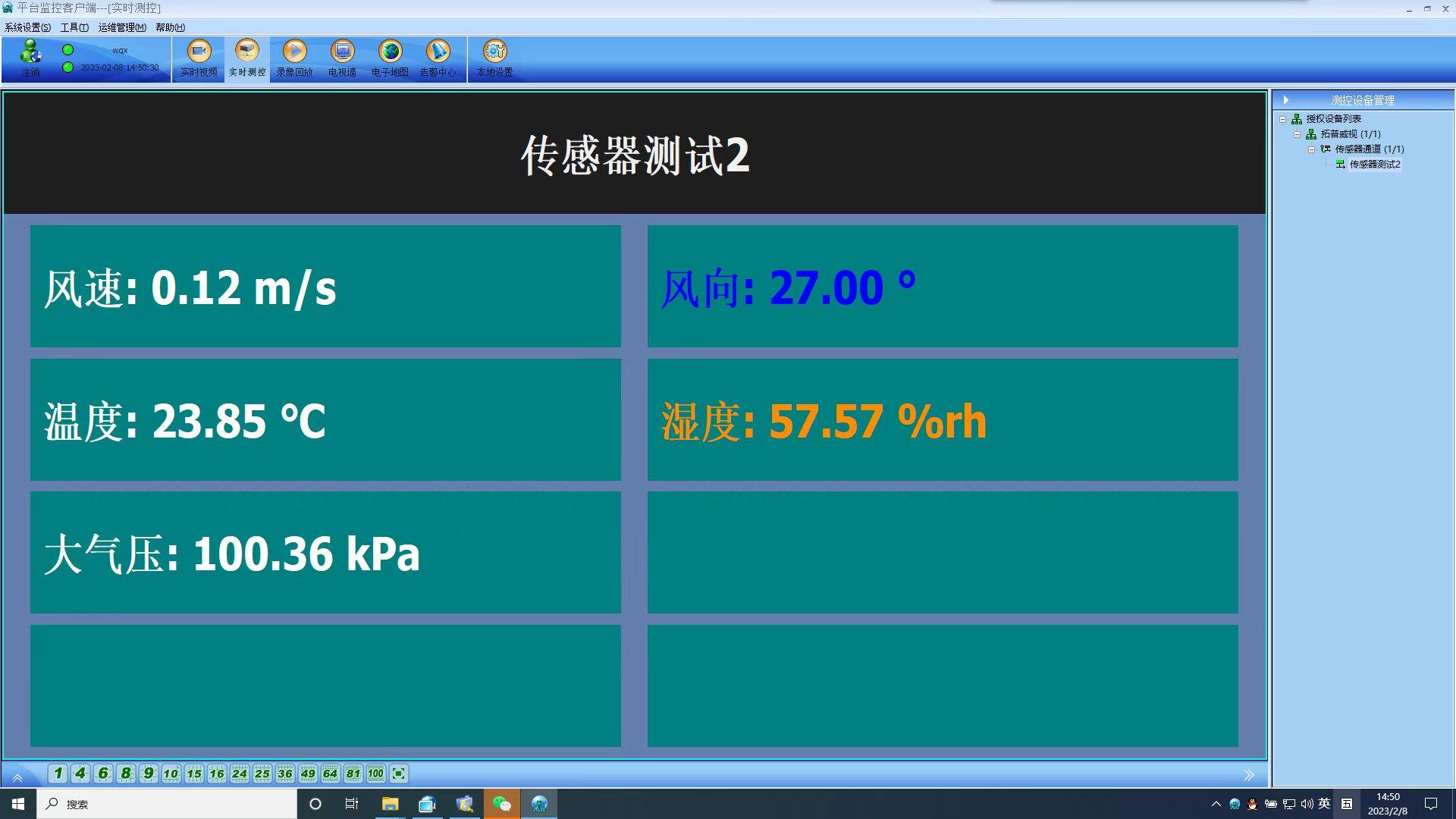
Task: Click the 注销 logout icon
Action: [x=30, y=58]
